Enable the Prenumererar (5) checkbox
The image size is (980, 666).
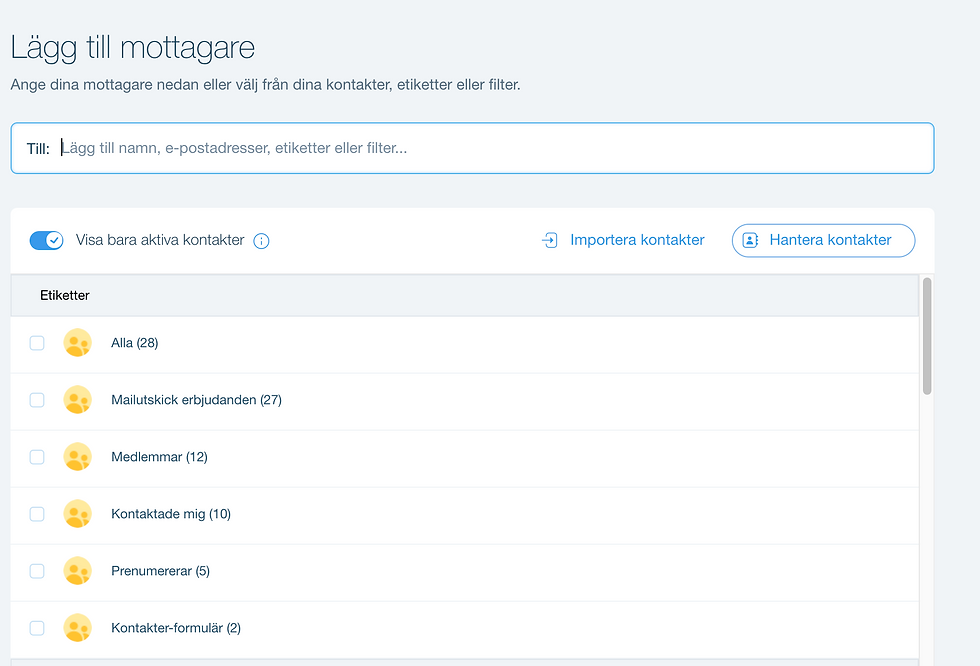[x=37, y=571]
